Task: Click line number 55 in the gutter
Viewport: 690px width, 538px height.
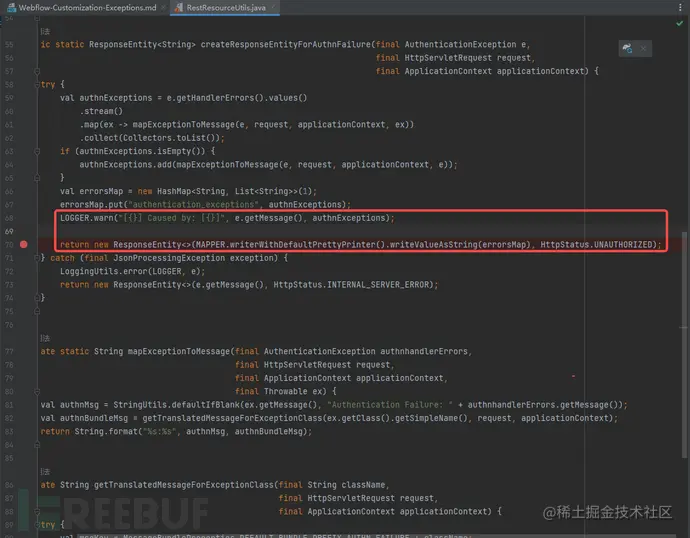Action: (9, 44)
